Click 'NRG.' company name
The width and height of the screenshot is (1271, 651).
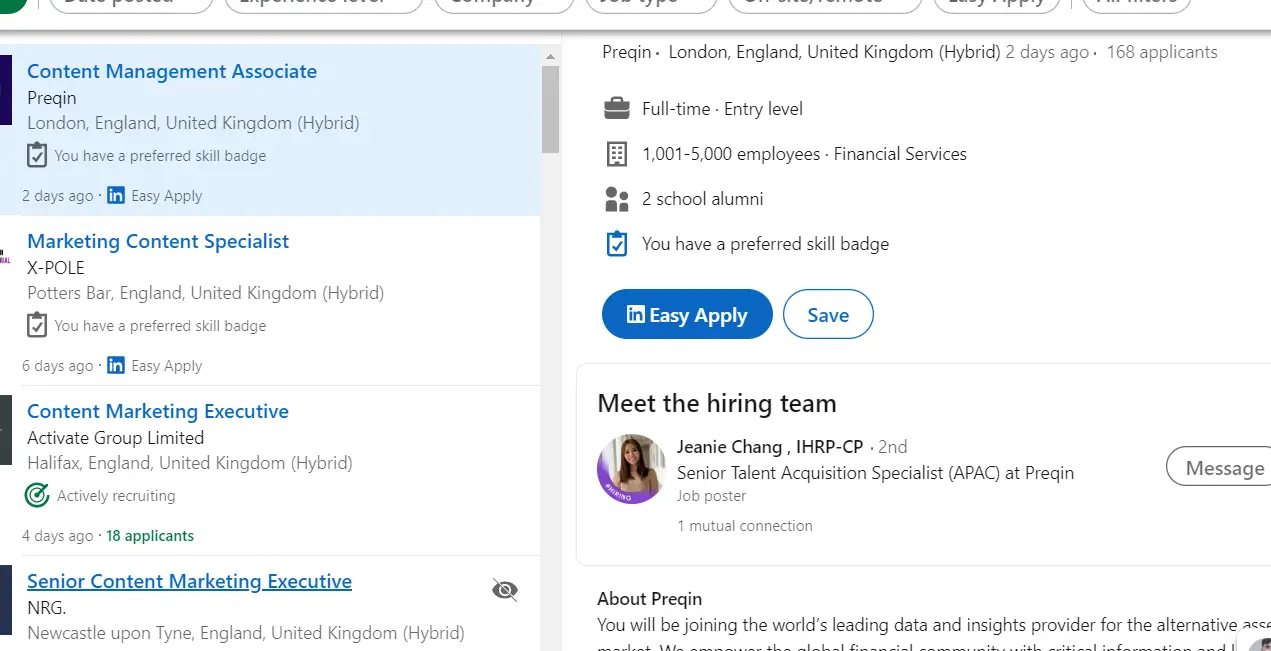click(x=47, y=608)
